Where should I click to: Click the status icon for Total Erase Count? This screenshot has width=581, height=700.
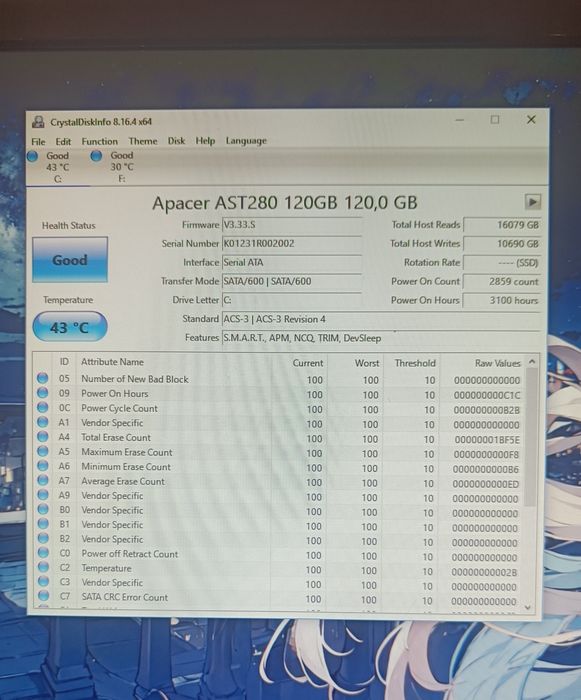pos(42,437)
